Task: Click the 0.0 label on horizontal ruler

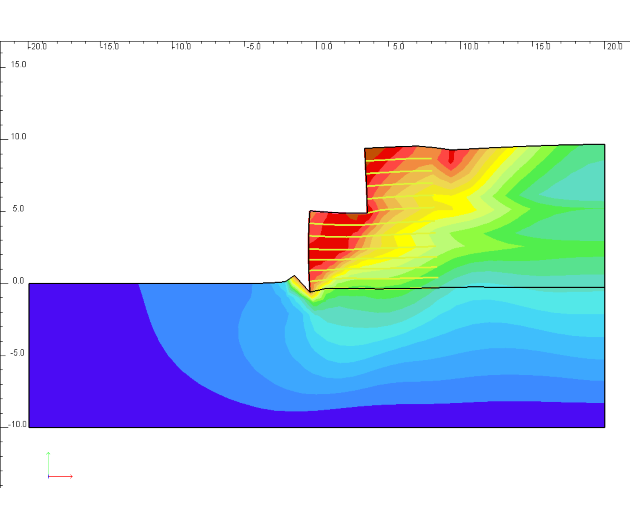Action: tap(326, 47)
